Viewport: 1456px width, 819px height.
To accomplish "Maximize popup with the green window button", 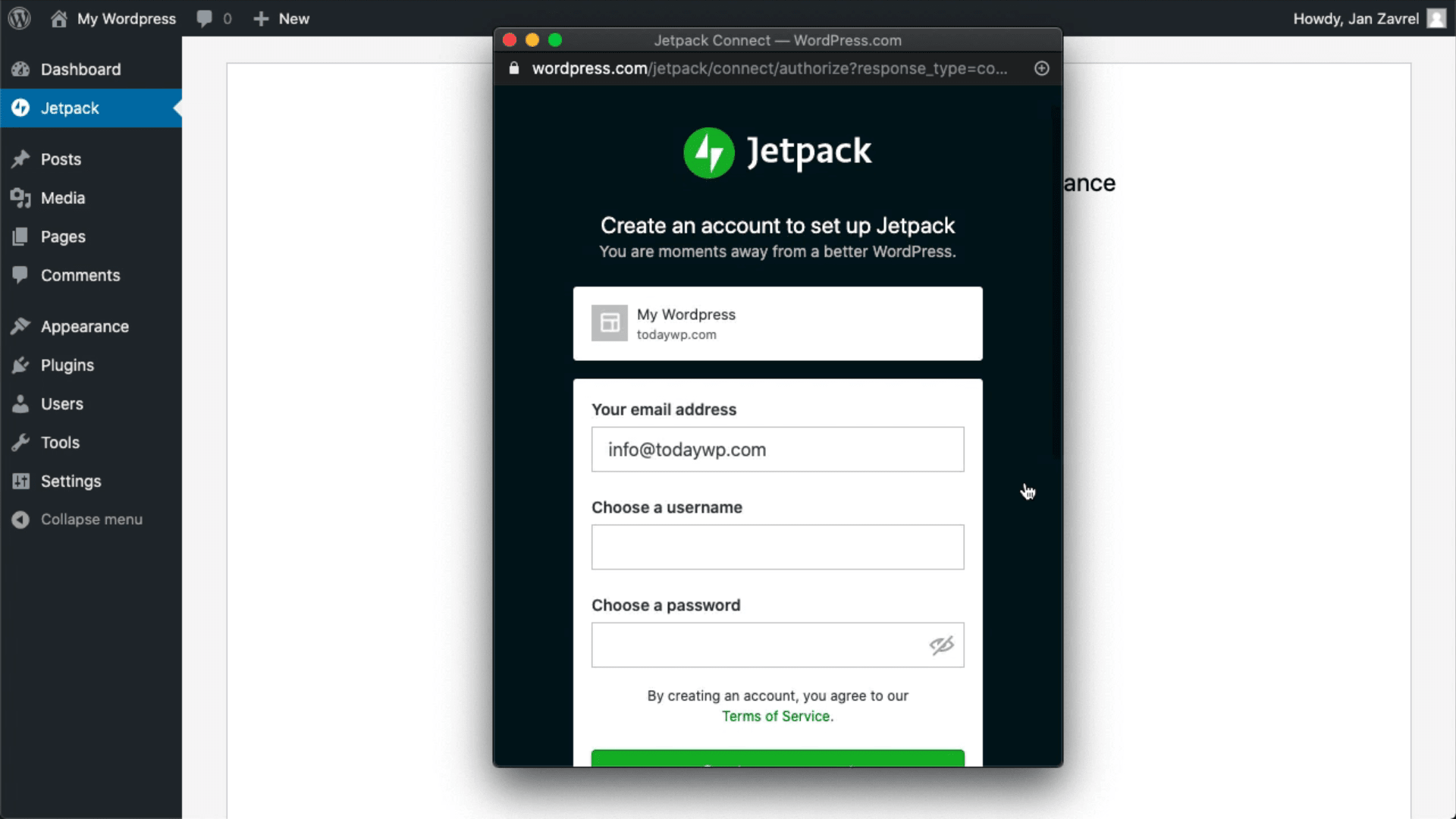I will click(555, 40).
